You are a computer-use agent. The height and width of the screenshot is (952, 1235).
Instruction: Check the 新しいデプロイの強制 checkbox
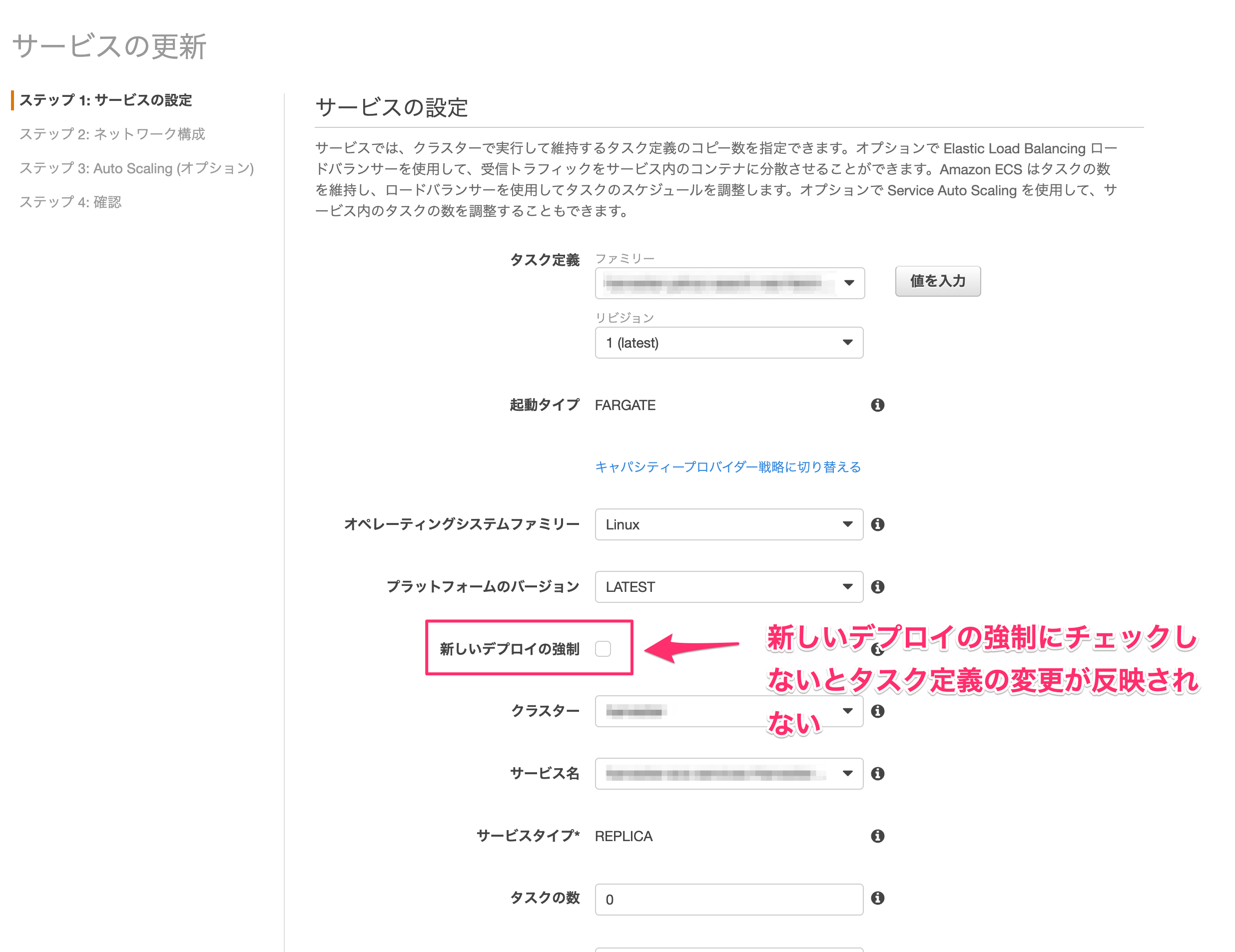(x=603, y=648)
